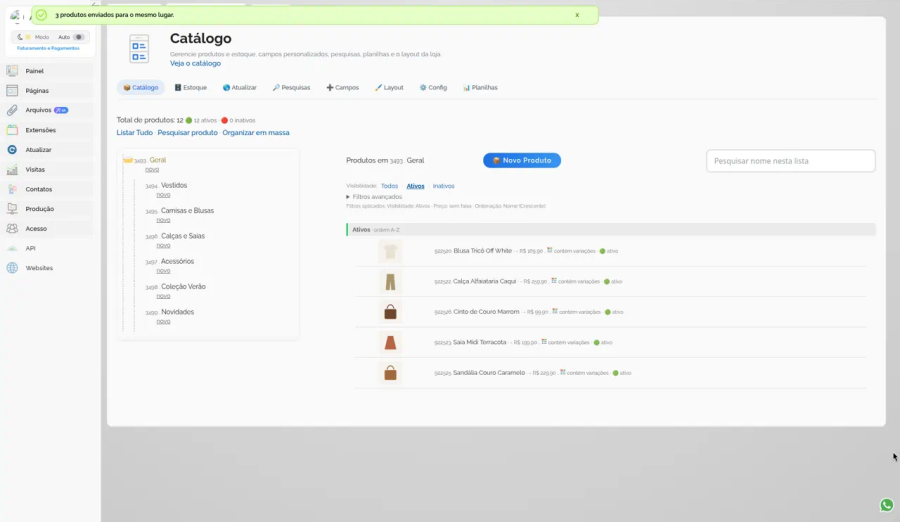Open the Produção sidebar icon
Screen dimensions: 900x522
12,209
